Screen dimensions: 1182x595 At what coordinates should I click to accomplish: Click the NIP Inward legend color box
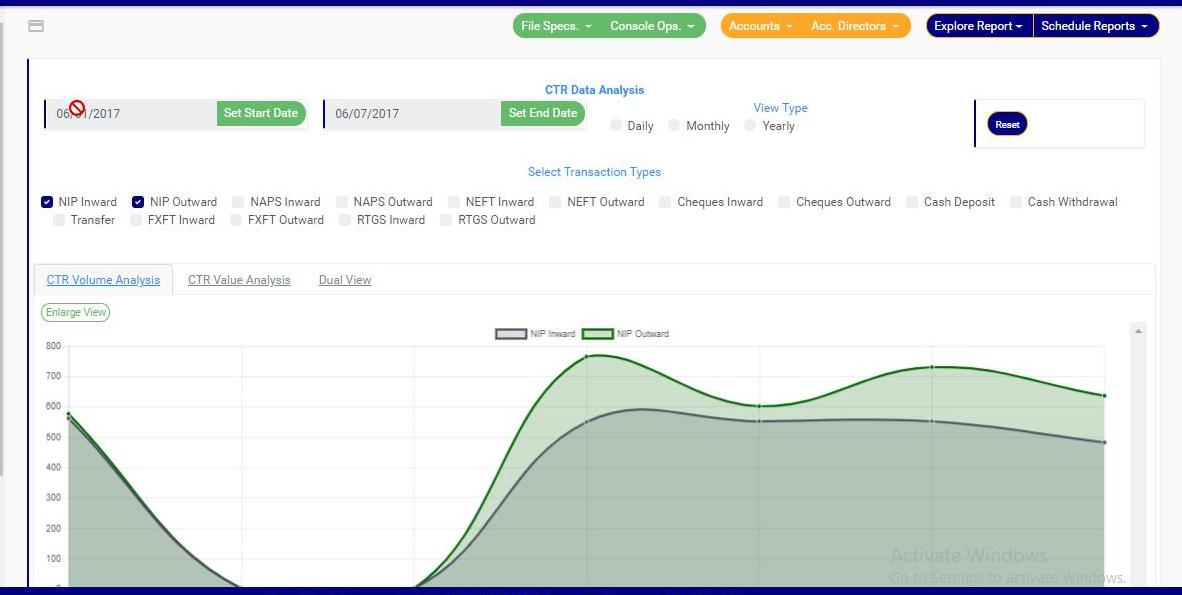tap(511, 334)
